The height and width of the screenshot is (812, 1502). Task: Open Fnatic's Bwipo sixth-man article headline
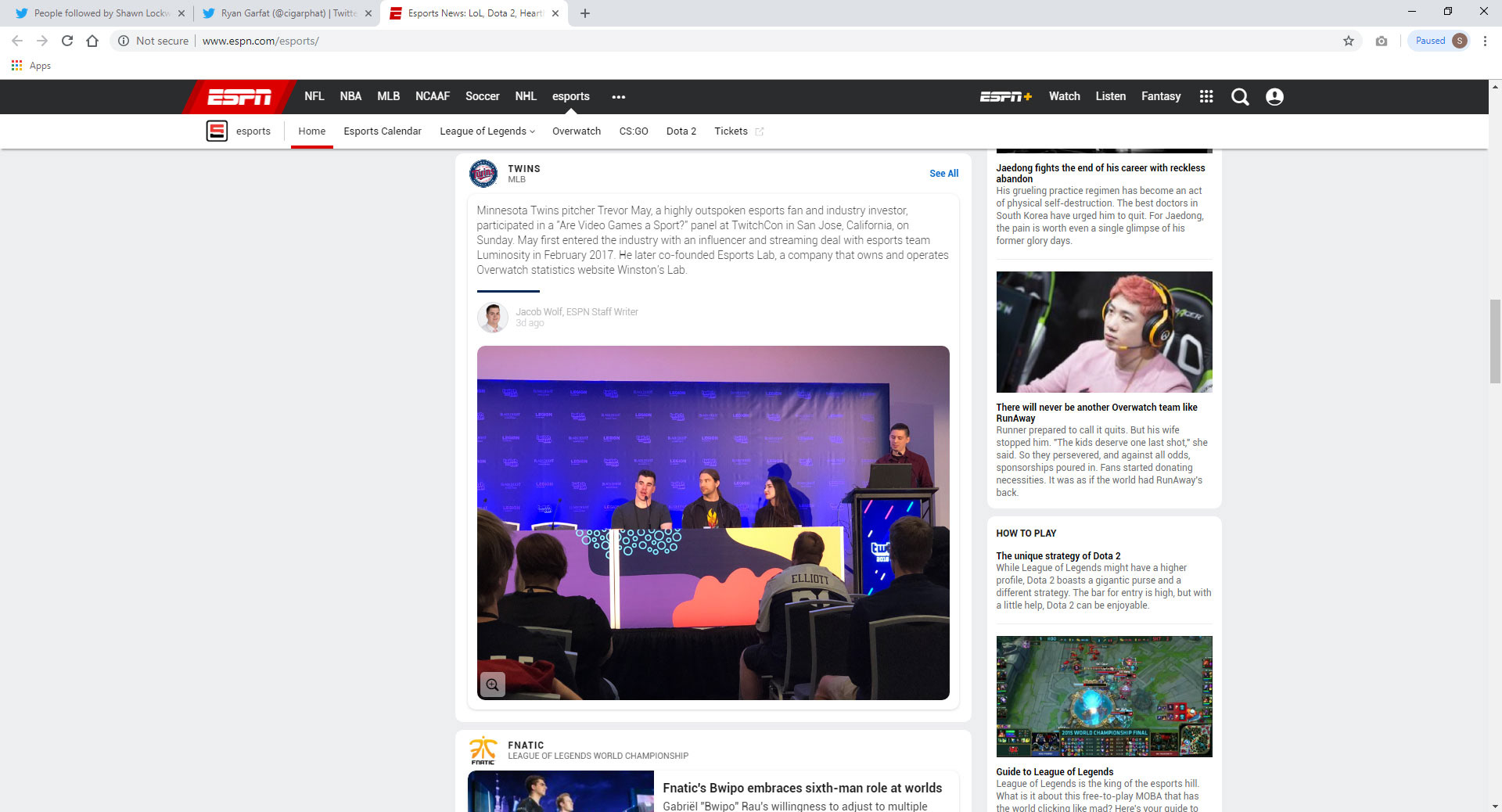point(802,788)
